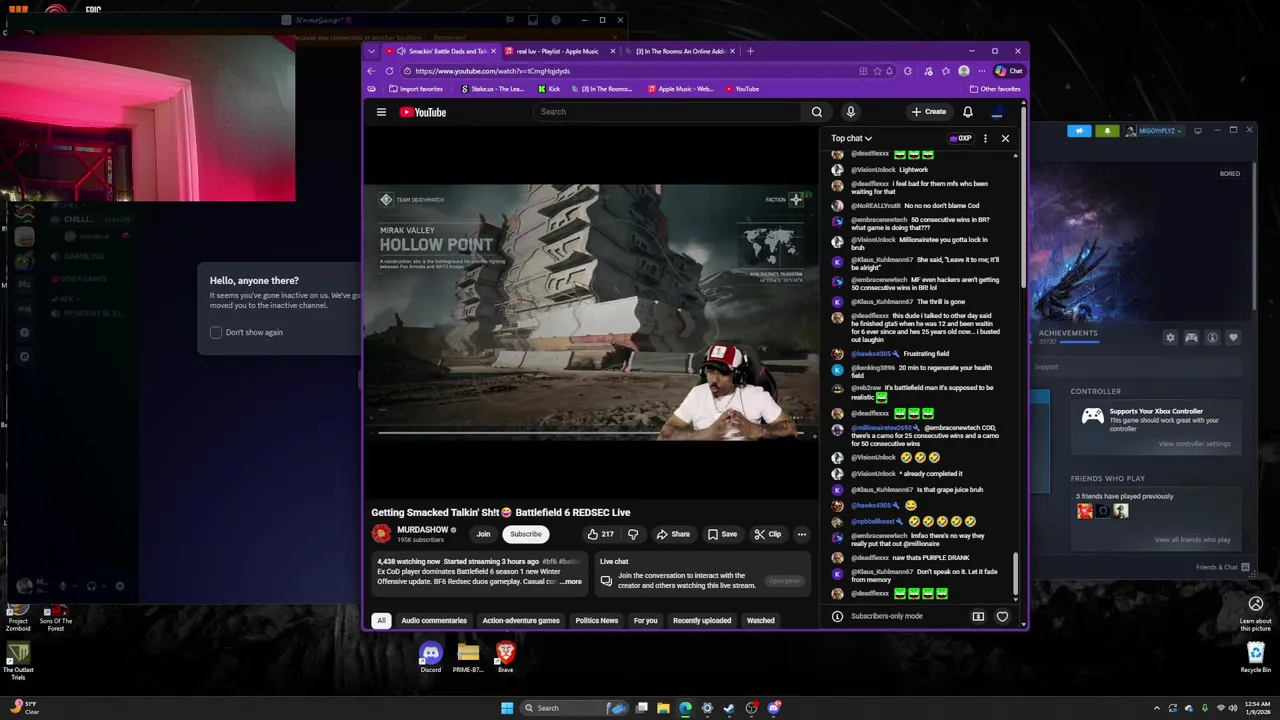Image resolution: width=1280 pixels, height=720 pixels.
Task: Open more actions ellipsis under video
Action: [801, 534]
